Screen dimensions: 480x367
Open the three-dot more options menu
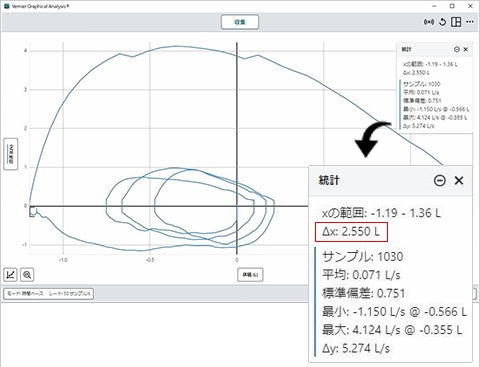(470, 22)
